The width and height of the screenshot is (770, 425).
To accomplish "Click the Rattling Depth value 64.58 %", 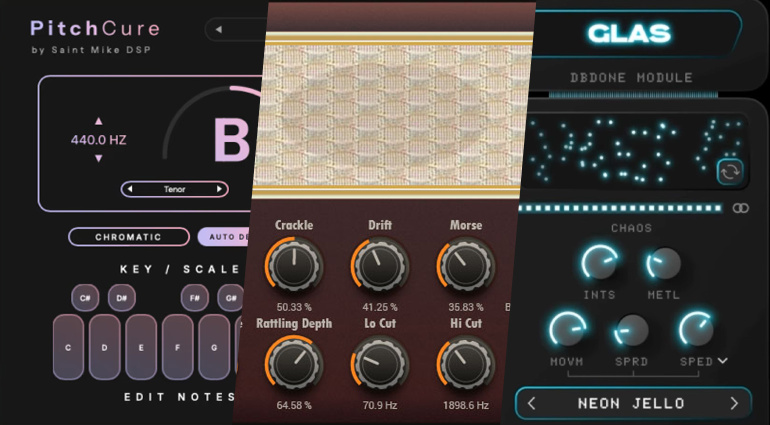I will click(x=294, y=405).
